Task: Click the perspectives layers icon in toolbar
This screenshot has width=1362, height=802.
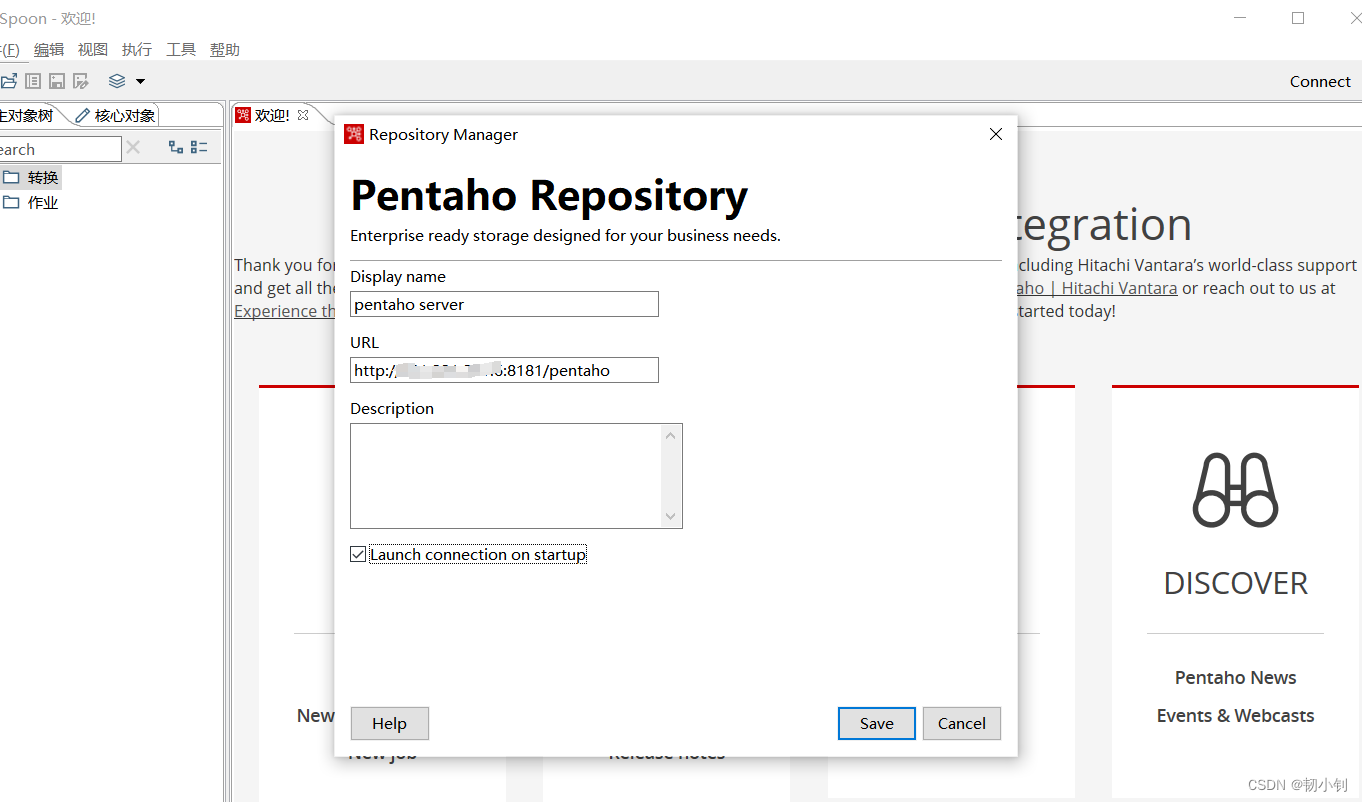Action: [117, 81]
